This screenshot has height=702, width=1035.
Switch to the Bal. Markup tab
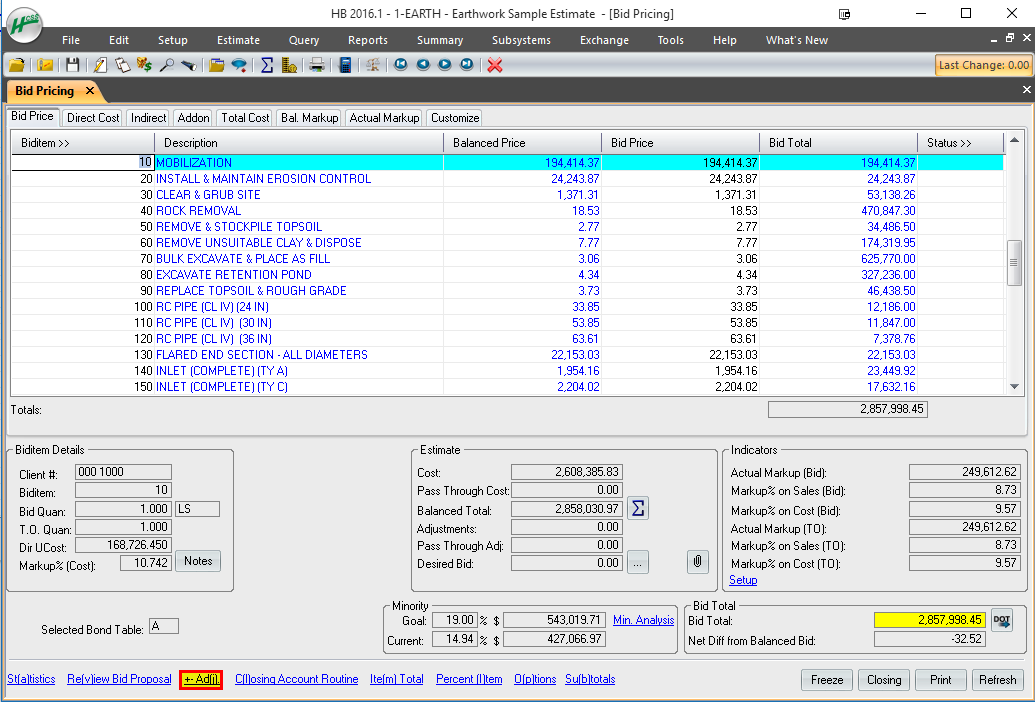[x=309, y=118]
